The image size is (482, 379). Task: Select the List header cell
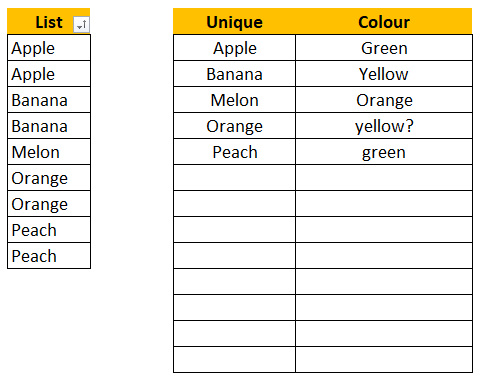49,21
